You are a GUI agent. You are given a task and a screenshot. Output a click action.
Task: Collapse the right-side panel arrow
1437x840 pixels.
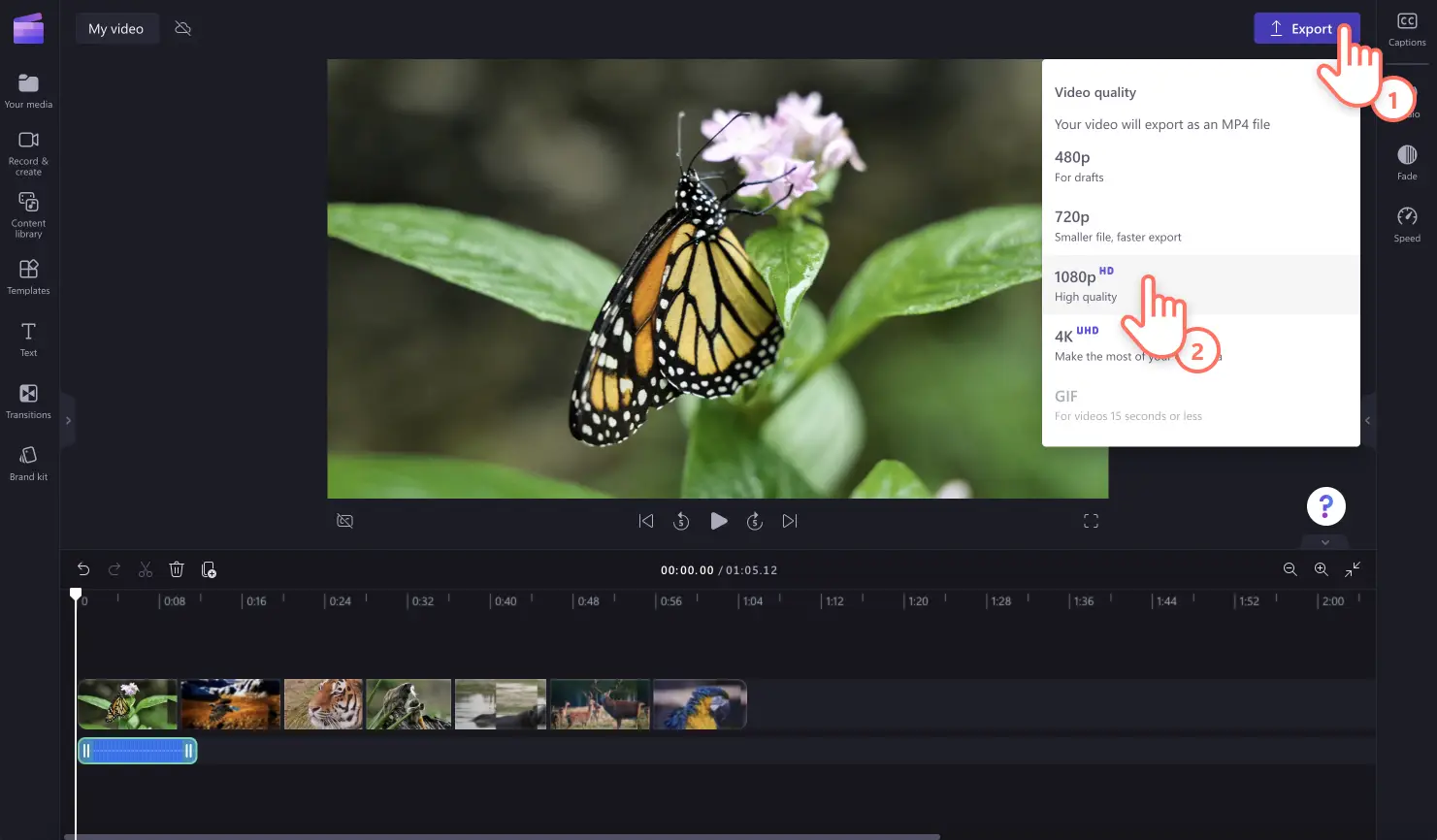pyautogui.click(x=1367, y=420)
